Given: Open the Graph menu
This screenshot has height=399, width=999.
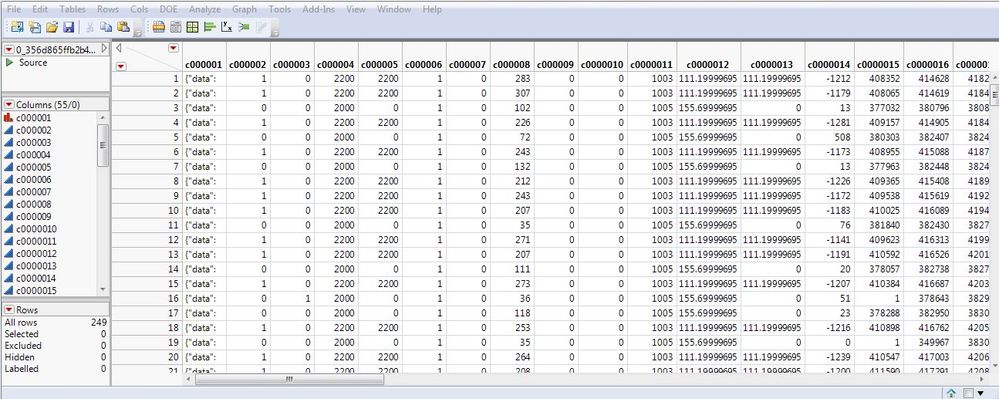Looking at the screenshot, I should 245,10.
